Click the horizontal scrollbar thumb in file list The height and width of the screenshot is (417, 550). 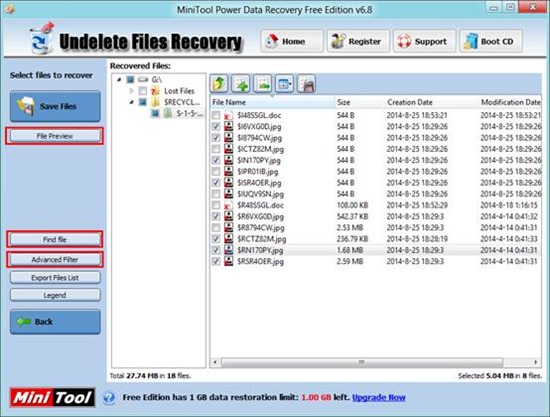[x=362, y=362]
